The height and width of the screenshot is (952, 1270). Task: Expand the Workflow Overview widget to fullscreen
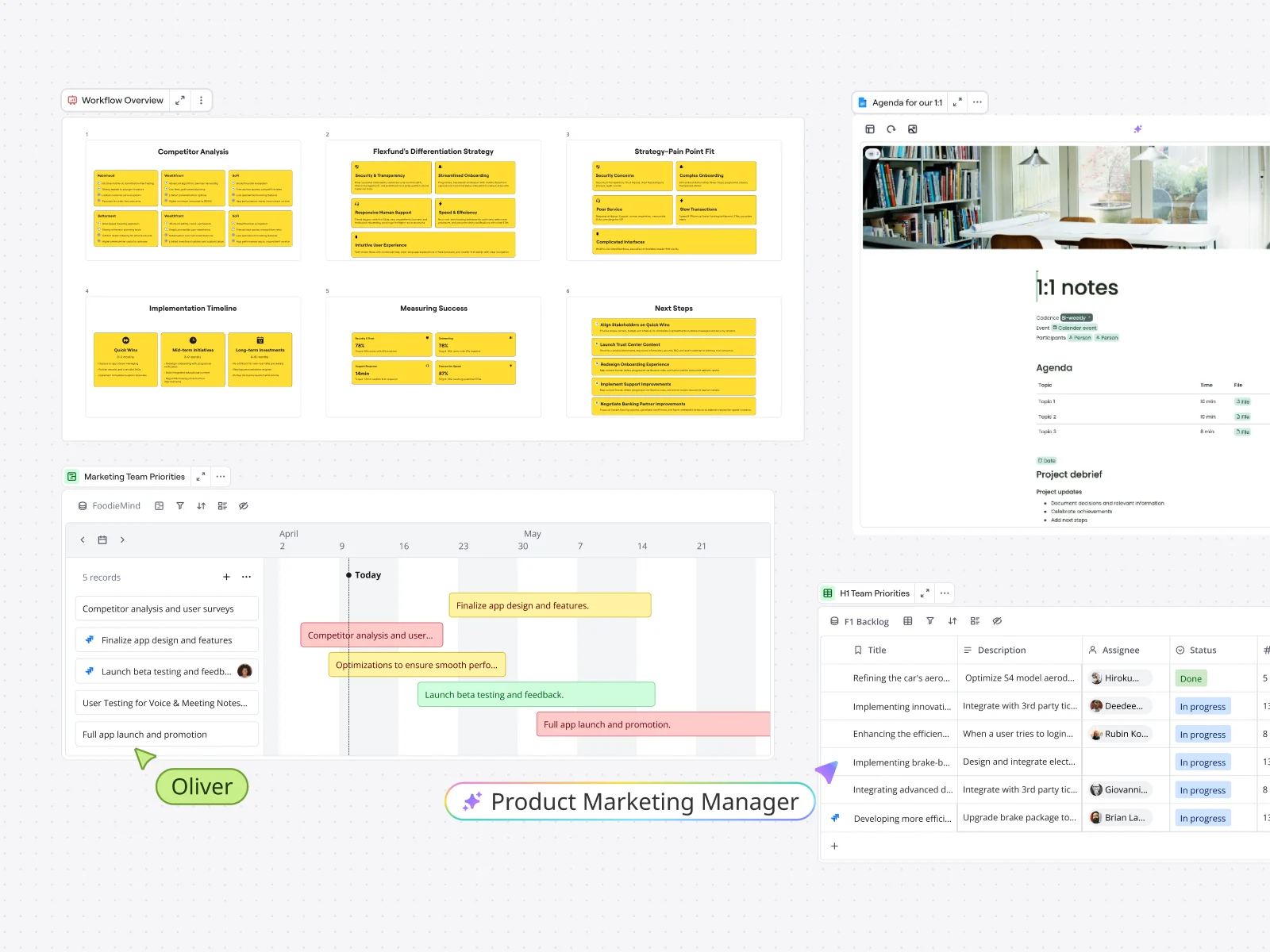pos(180,101)
